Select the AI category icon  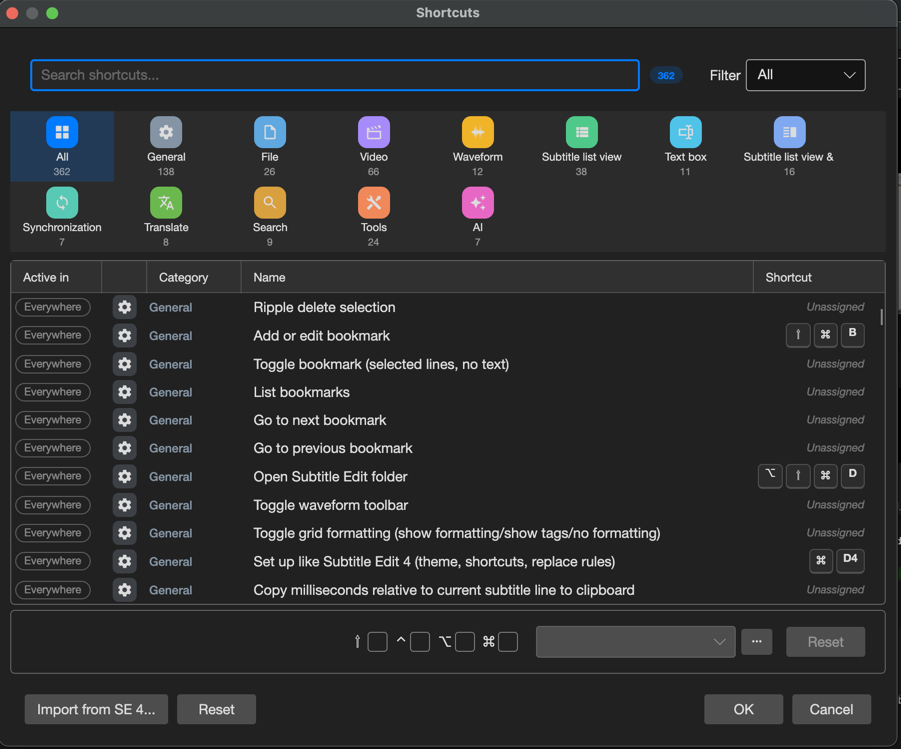tap(478, 203)
